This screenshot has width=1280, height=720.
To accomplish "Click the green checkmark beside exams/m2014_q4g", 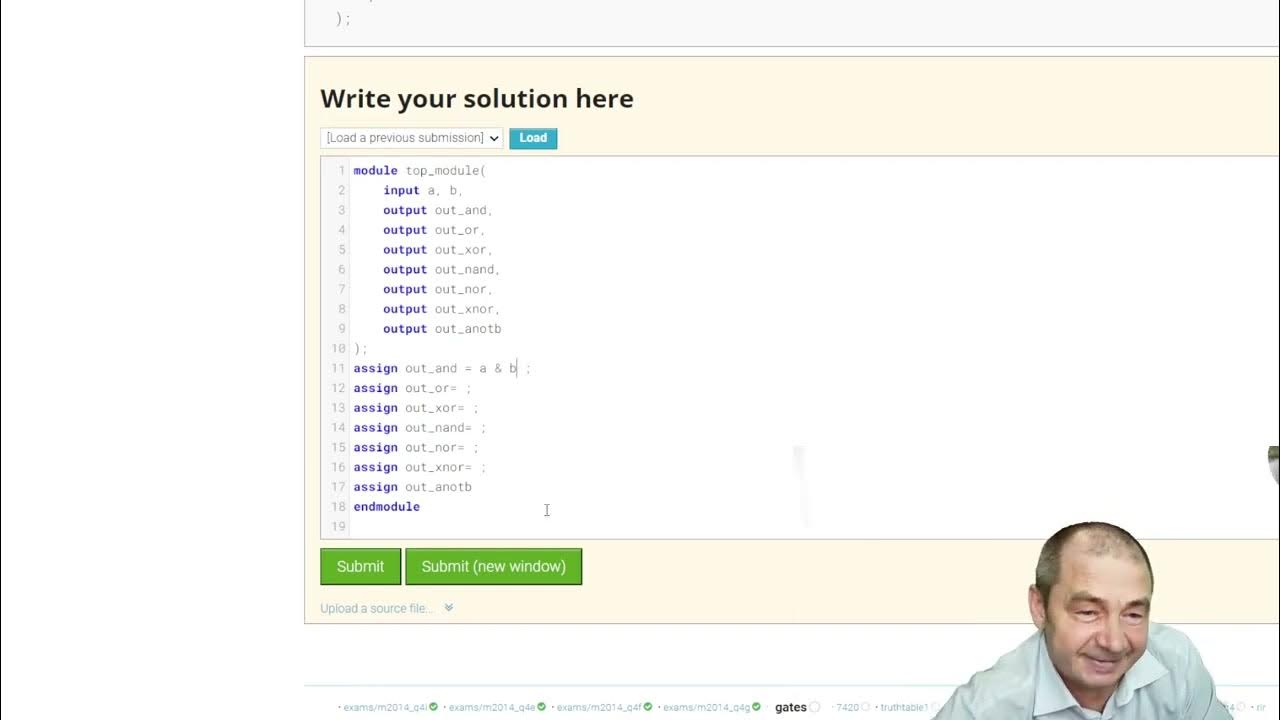I will click(757, 707).
